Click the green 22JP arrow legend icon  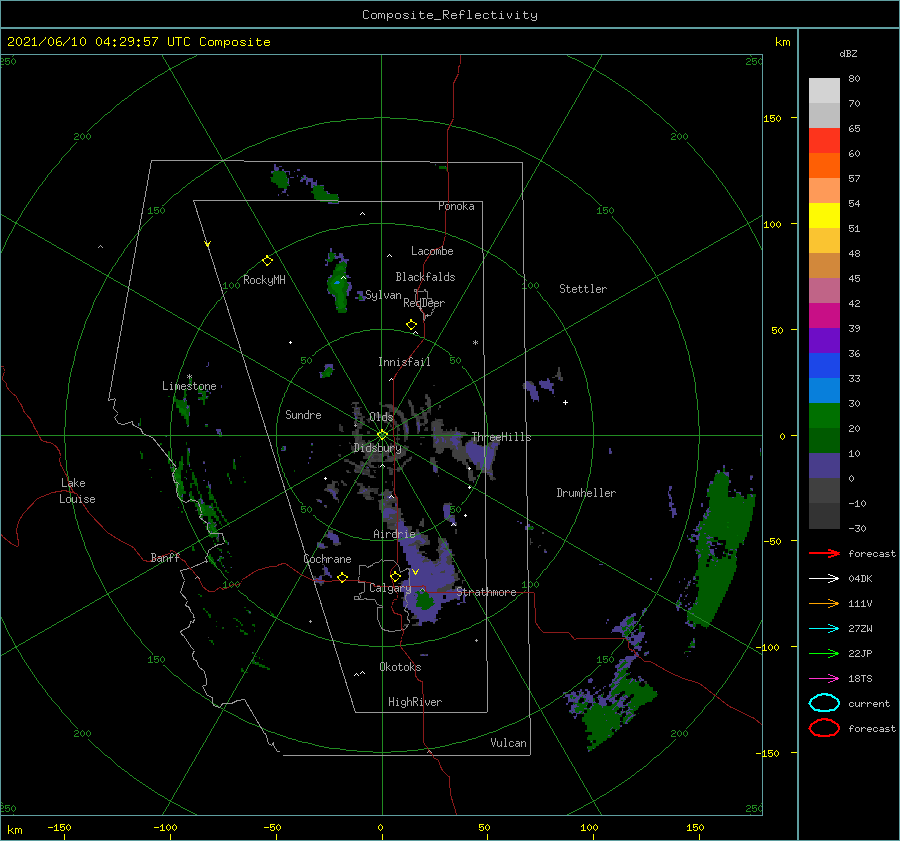pyautogui.click(x=824, y=653)
